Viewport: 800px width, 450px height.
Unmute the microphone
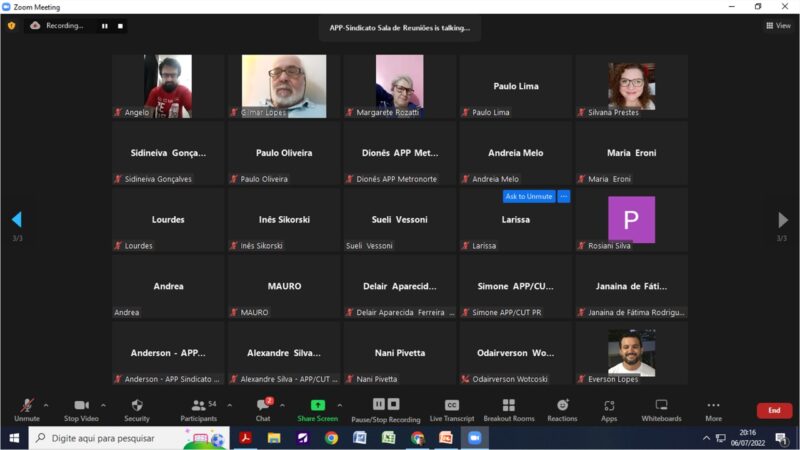point(26,408)
